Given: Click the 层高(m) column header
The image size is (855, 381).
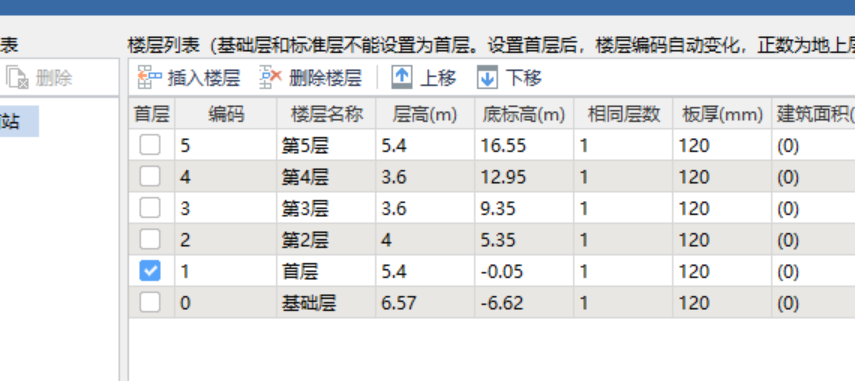Looking at the screenshot, I should click(x=425, y=114).
